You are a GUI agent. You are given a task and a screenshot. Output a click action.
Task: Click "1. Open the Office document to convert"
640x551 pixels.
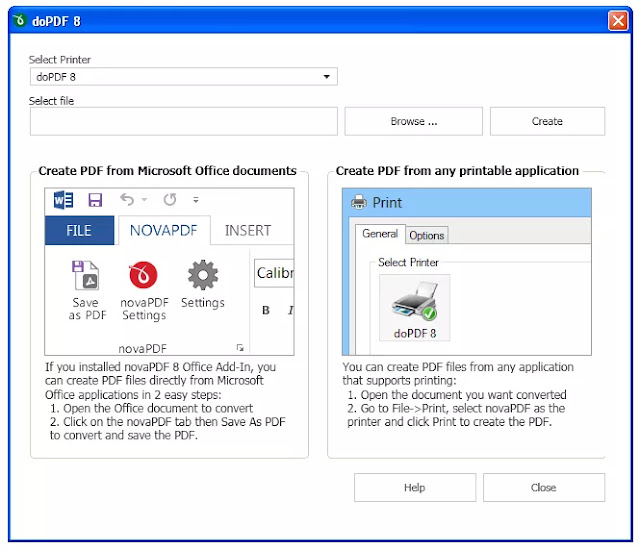pos(151,408)
